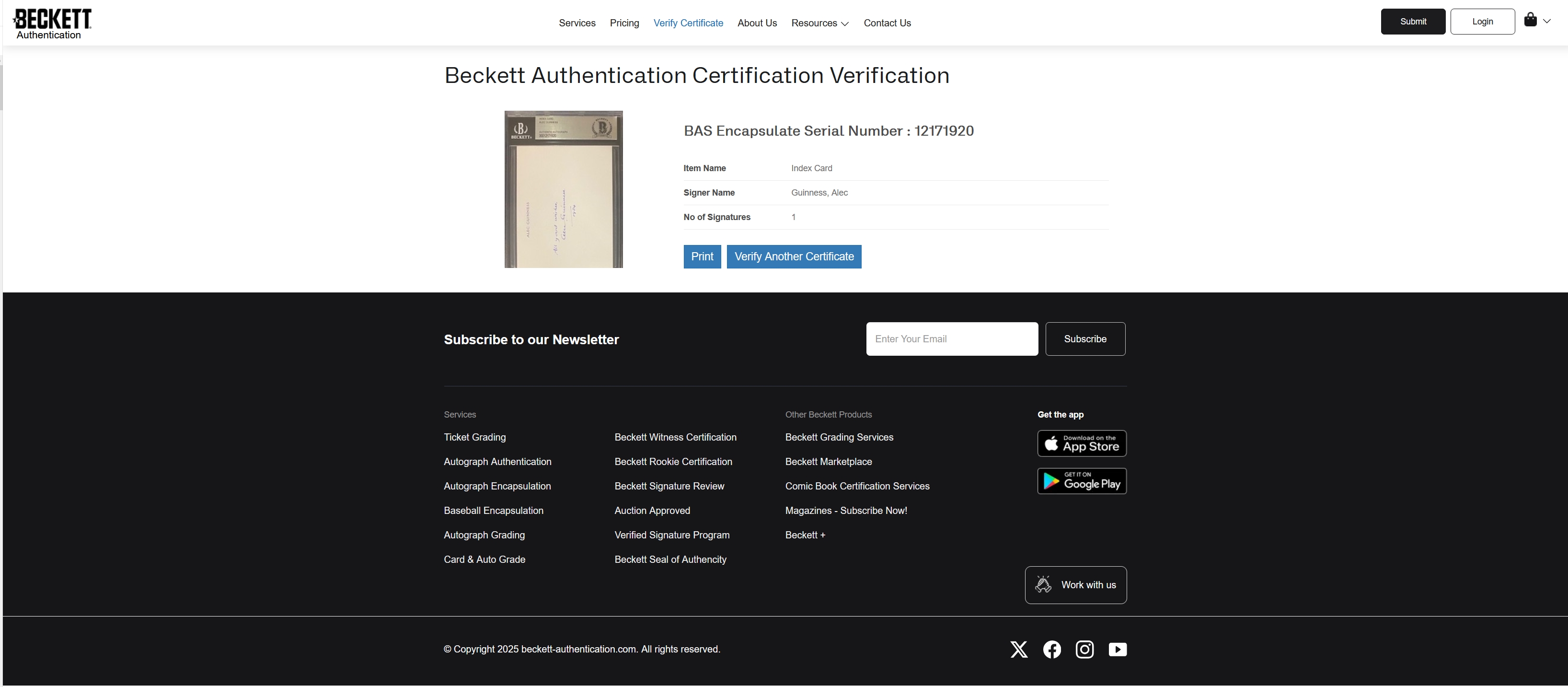Viewport: 1568px width, 687px height.
Task: Open the Autograph Authentication footer link
Action: tap(497, 462)
